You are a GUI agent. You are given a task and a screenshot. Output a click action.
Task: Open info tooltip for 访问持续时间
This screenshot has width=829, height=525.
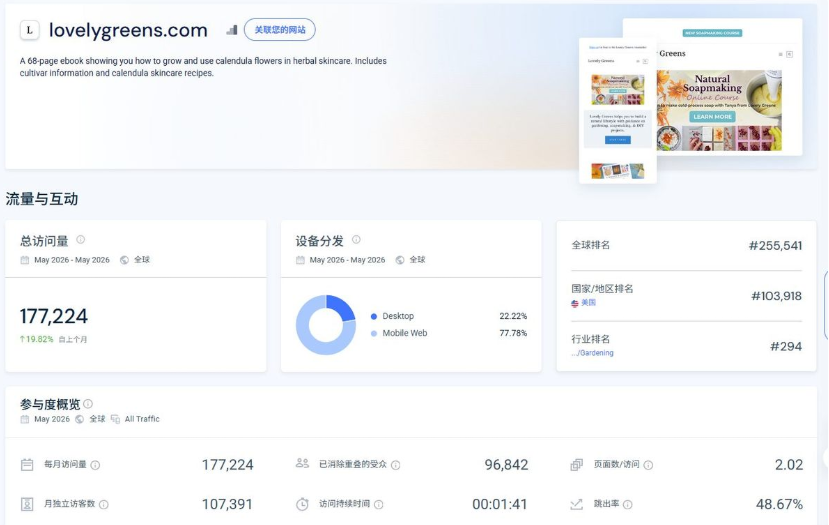tap(379, 505)
